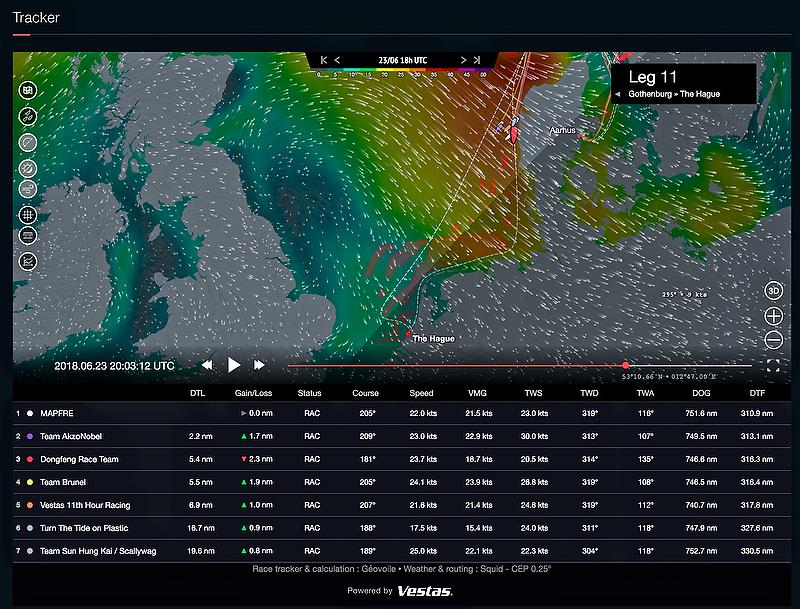The width and height of the screenshot is (800, 609).
Task: Select Vestas 11th Hour Racing row
Action: pos(402,505)
